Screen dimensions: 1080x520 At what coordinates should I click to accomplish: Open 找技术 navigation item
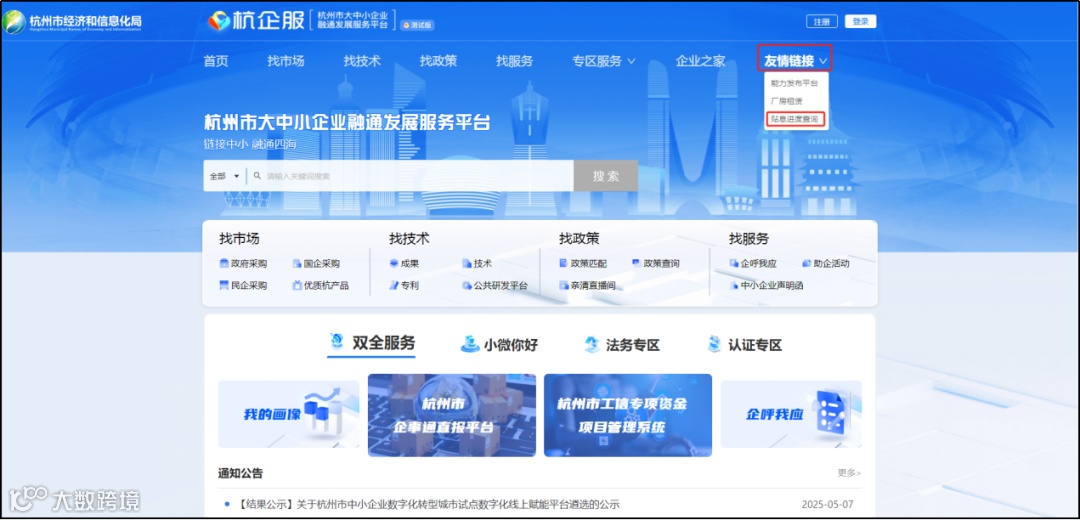click(362, 61)
